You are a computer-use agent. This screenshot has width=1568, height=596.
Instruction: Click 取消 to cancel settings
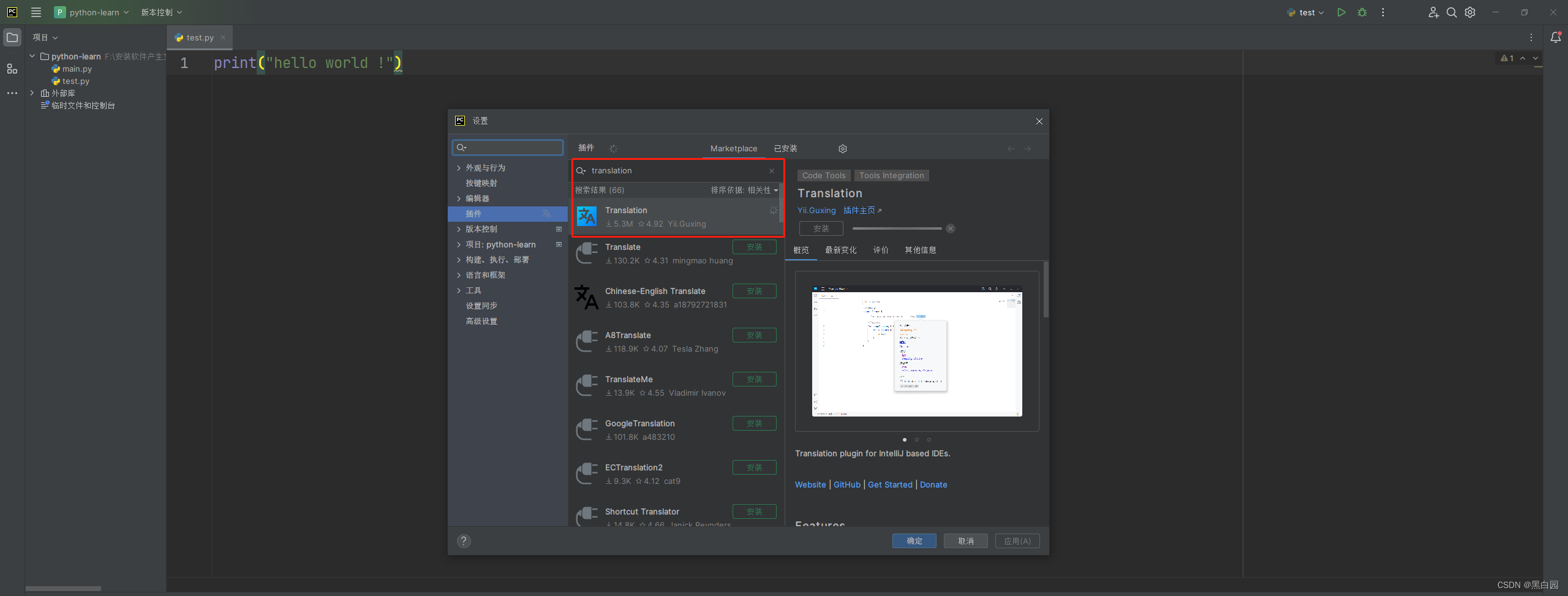point(965,541)
